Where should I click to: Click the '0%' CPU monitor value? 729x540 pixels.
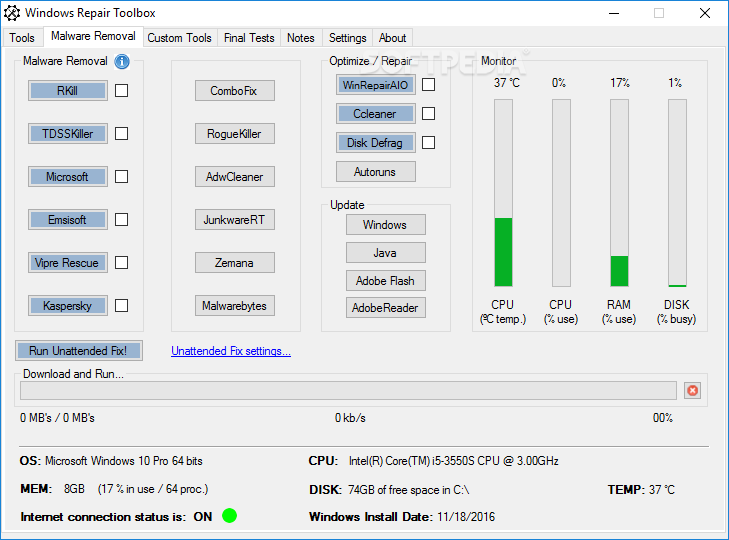(559, 83)
